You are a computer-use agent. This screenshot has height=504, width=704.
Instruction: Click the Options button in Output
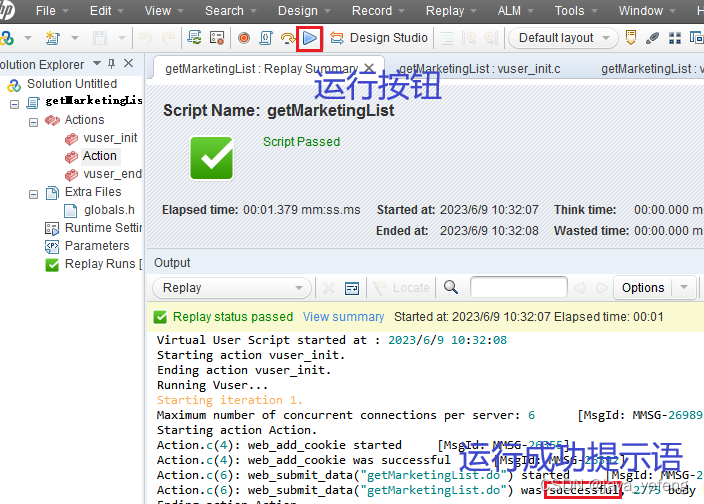click(642, 288)
